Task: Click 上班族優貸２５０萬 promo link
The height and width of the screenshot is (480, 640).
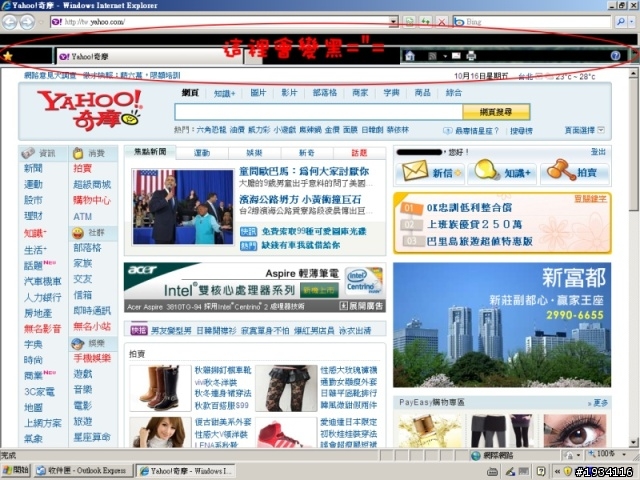Action: pyautogui.click(x=474, y=224)
